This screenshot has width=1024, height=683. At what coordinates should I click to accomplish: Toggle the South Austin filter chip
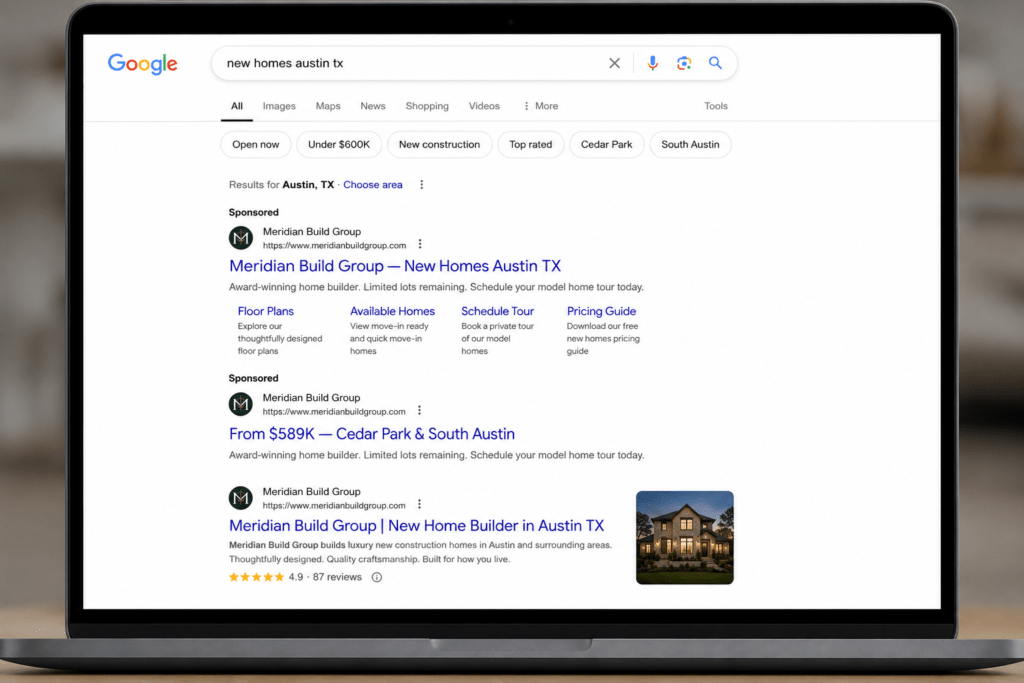click(x=690, y=144)
